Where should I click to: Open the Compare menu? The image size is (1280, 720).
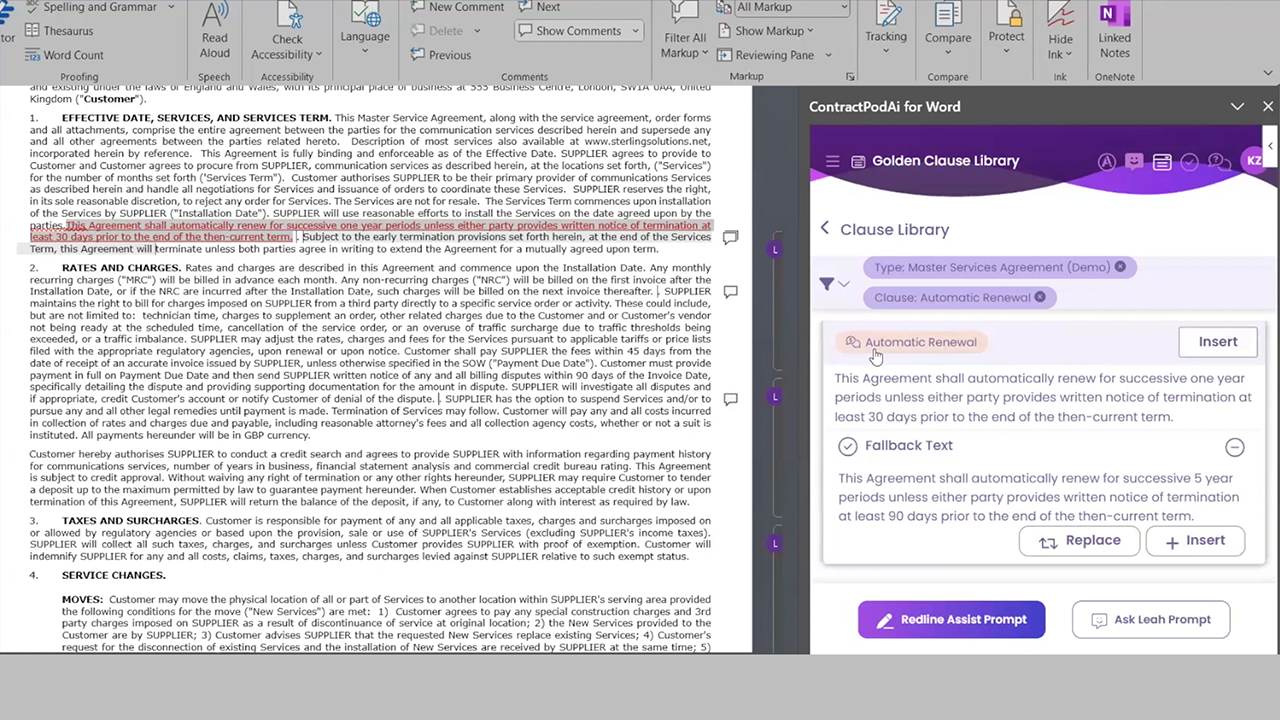click(x=948, y=28)
